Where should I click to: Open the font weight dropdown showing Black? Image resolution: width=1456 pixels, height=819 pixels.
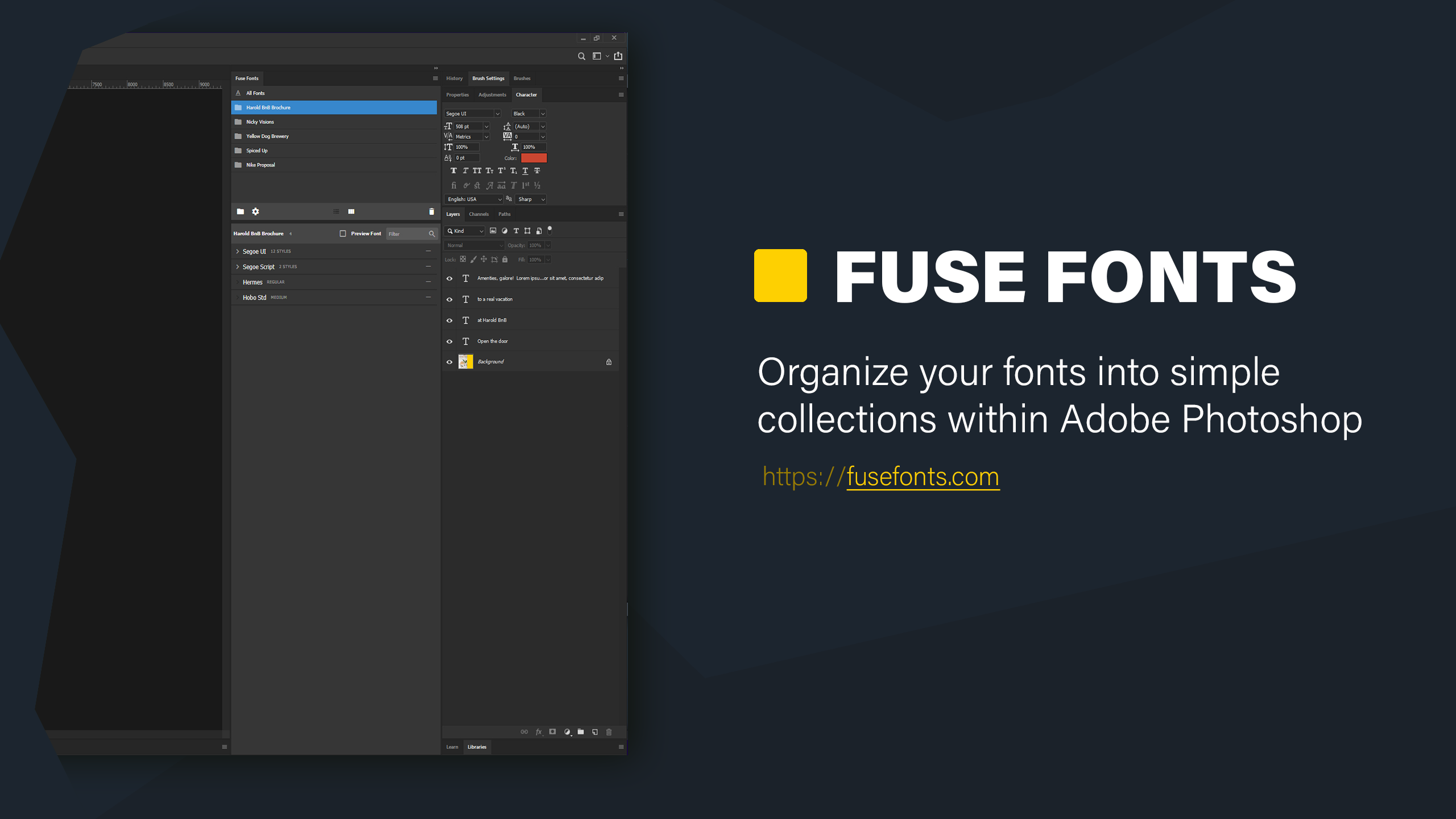[528, 113]
